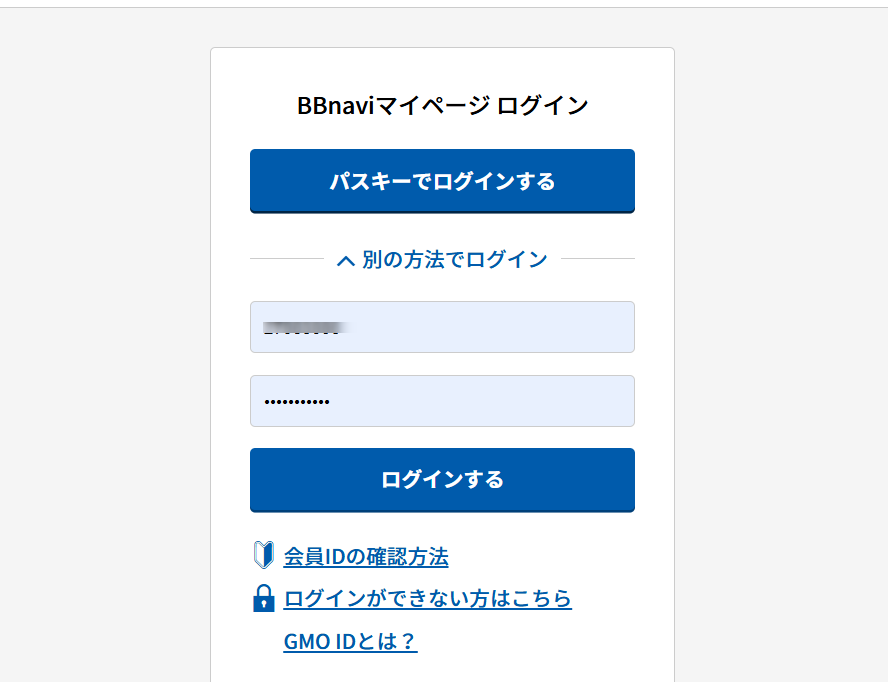Image resolution: width=888 pixels, height=682 pixels.
Task: Click the パスキーでログインする button
Action: click(442, 181)
